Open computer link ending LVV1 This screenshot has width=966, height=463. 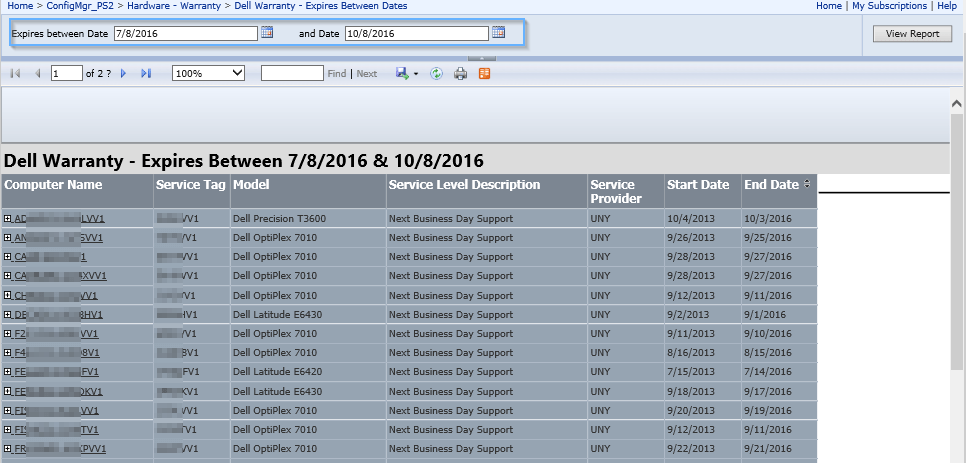pyautogui.click(x=59, y=219)
